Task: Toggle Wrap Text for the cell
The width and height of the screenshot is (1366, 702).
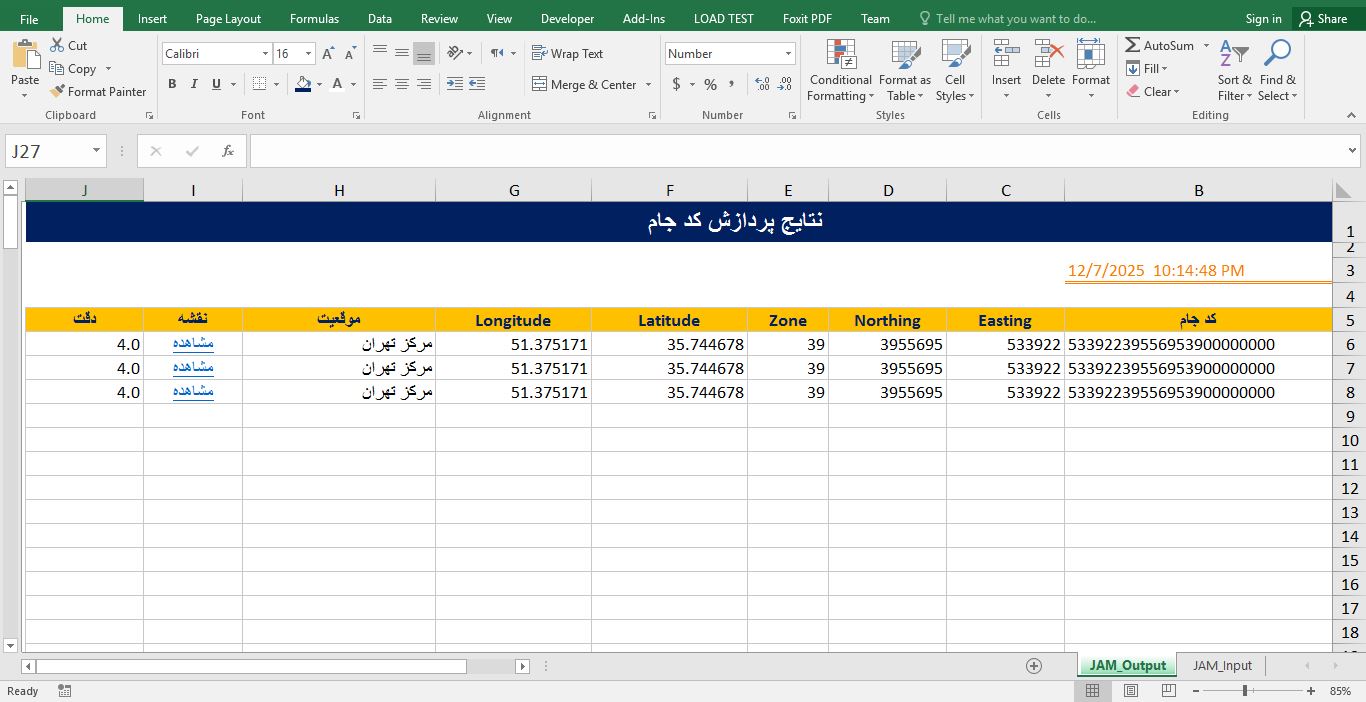Action: 567,54
